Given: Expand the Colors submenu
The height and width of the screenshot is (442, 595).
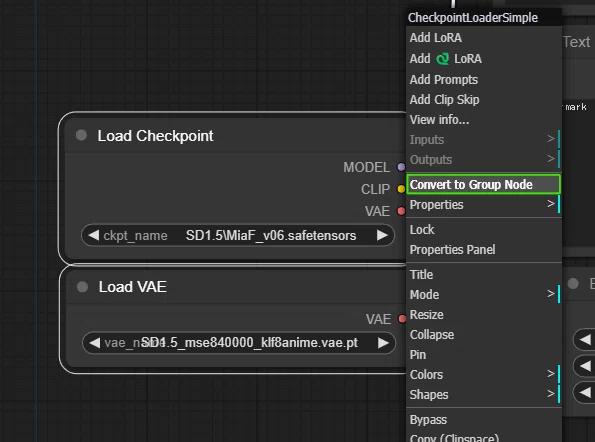Looking at the screenshot, I should tap(484, 374).
